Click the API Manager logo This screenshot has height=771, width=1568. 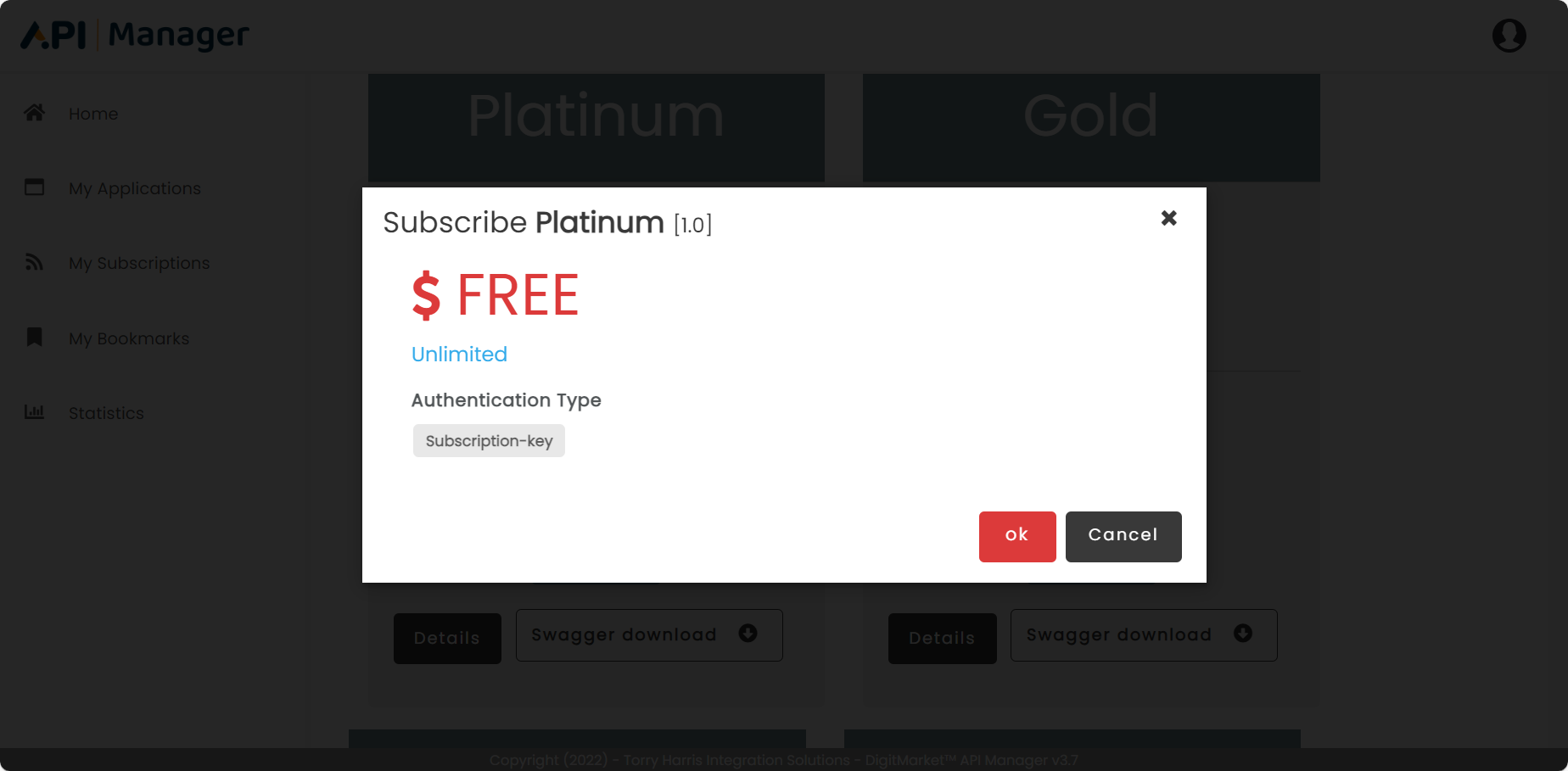click(x=134, y=35)
